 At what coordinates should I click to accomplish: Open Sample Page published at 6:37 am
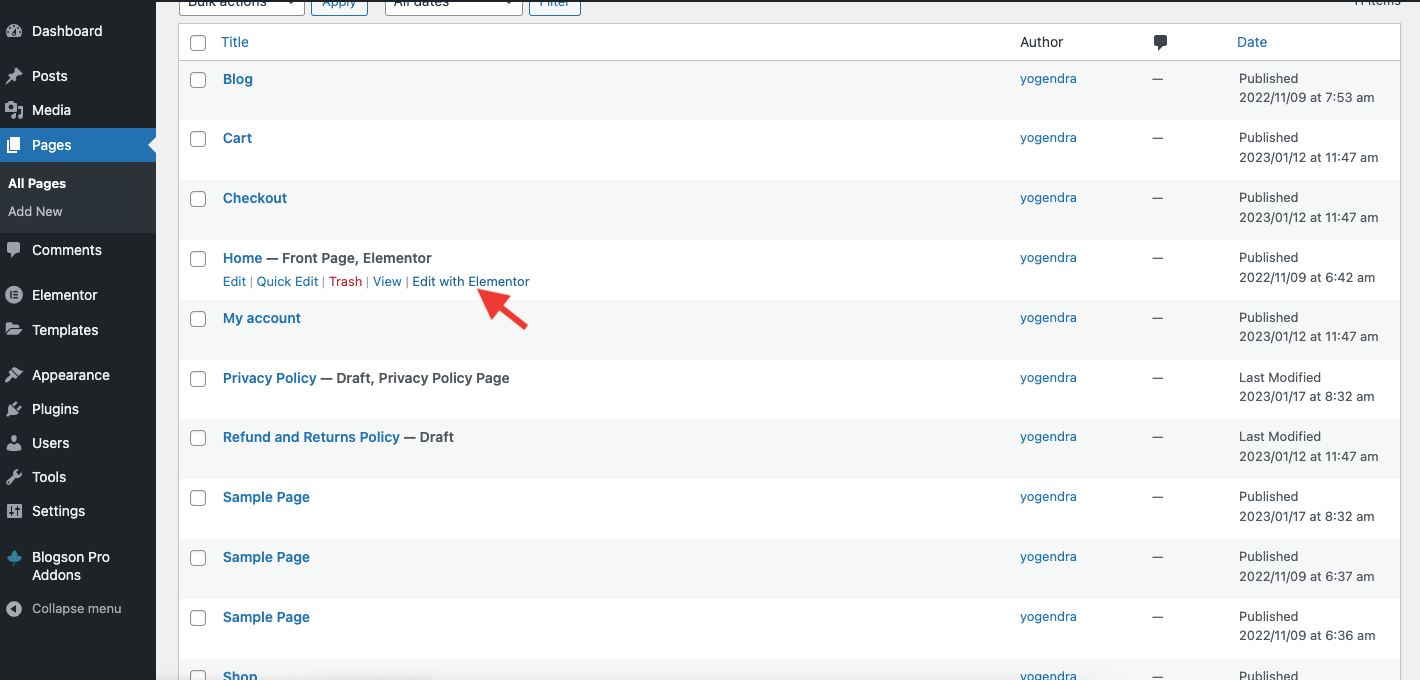coord(266,557)
